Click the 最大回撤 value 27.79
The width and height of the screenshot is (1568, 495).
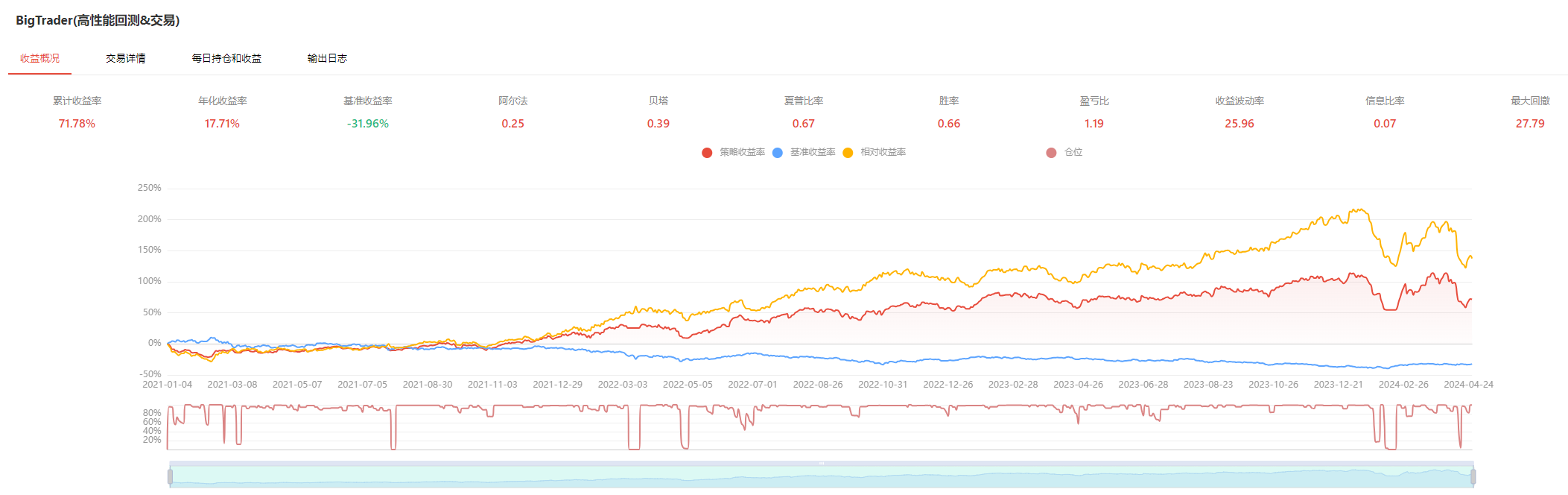pyautogui.click(x=1529, y=124)
